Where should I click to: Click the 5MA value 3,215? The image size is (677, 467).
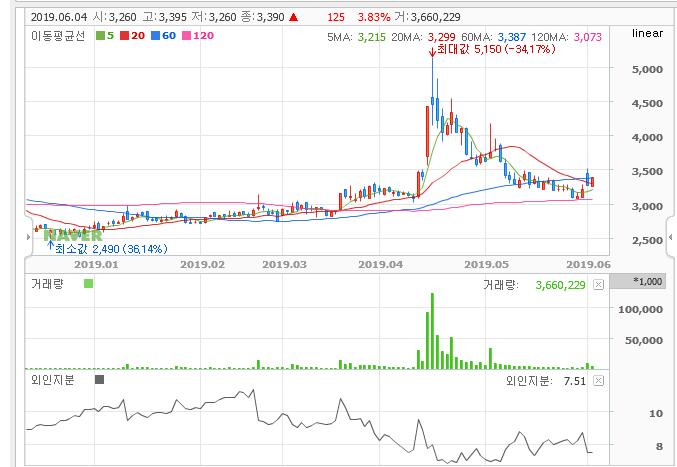pos(372,37)
